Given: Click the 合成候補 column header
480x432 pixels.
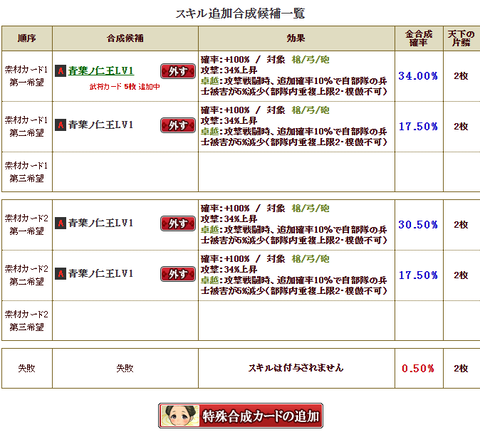Looking at the screenshot, I should point(125,38).
